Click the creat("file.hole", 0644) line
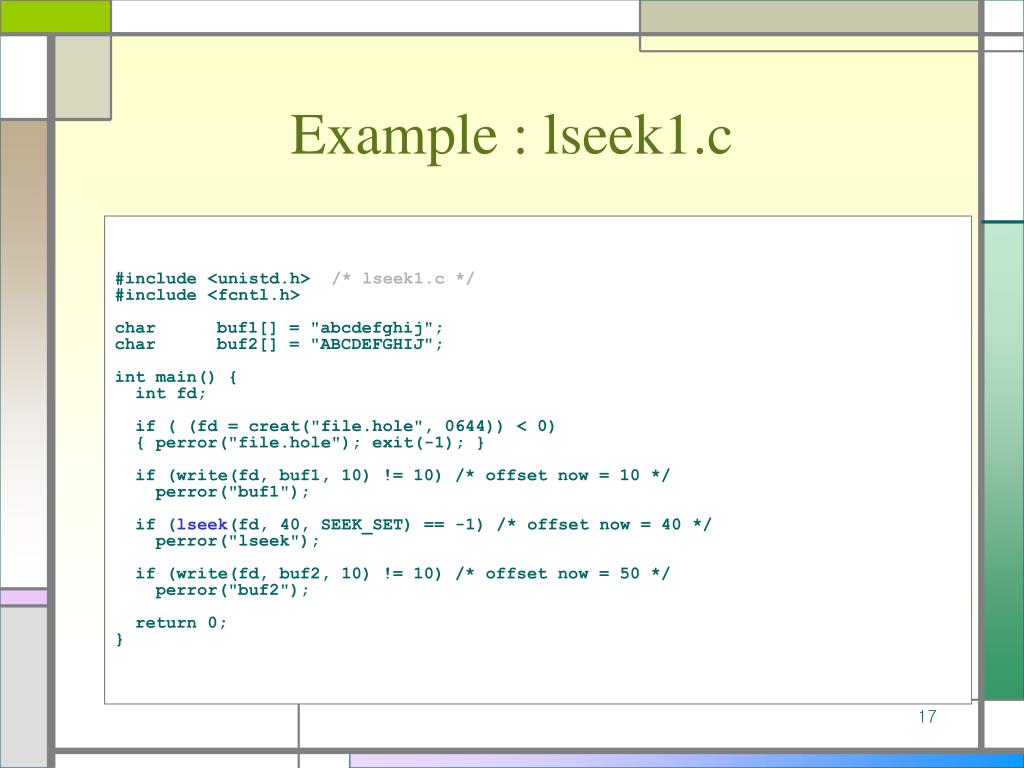 point(345,426)
